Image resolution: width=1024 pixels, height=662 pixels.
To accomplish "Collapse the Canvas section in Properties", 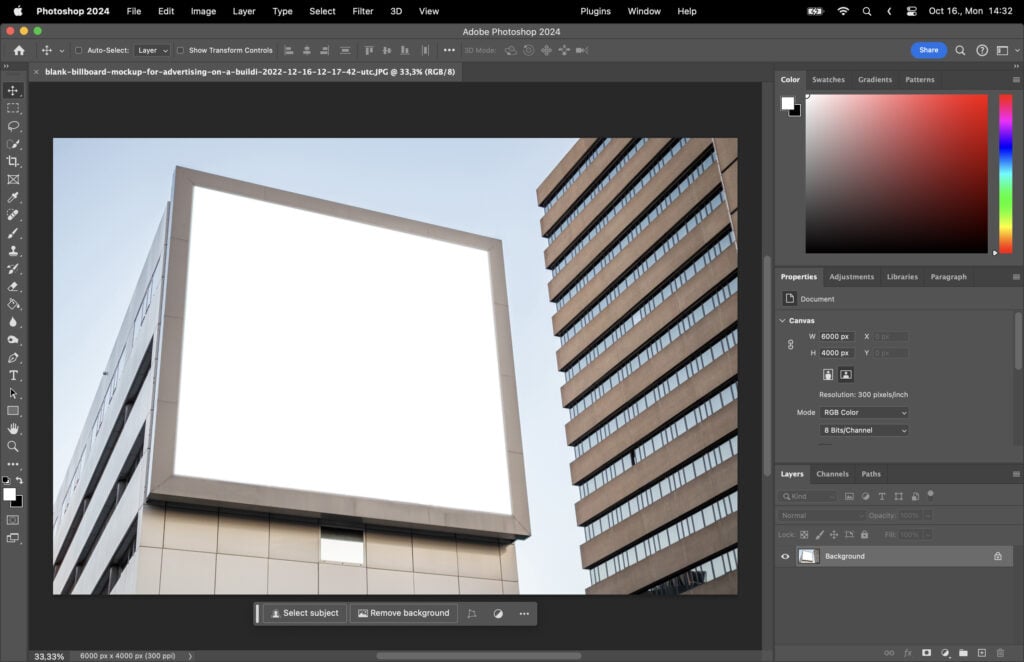I will click(783, 320).
